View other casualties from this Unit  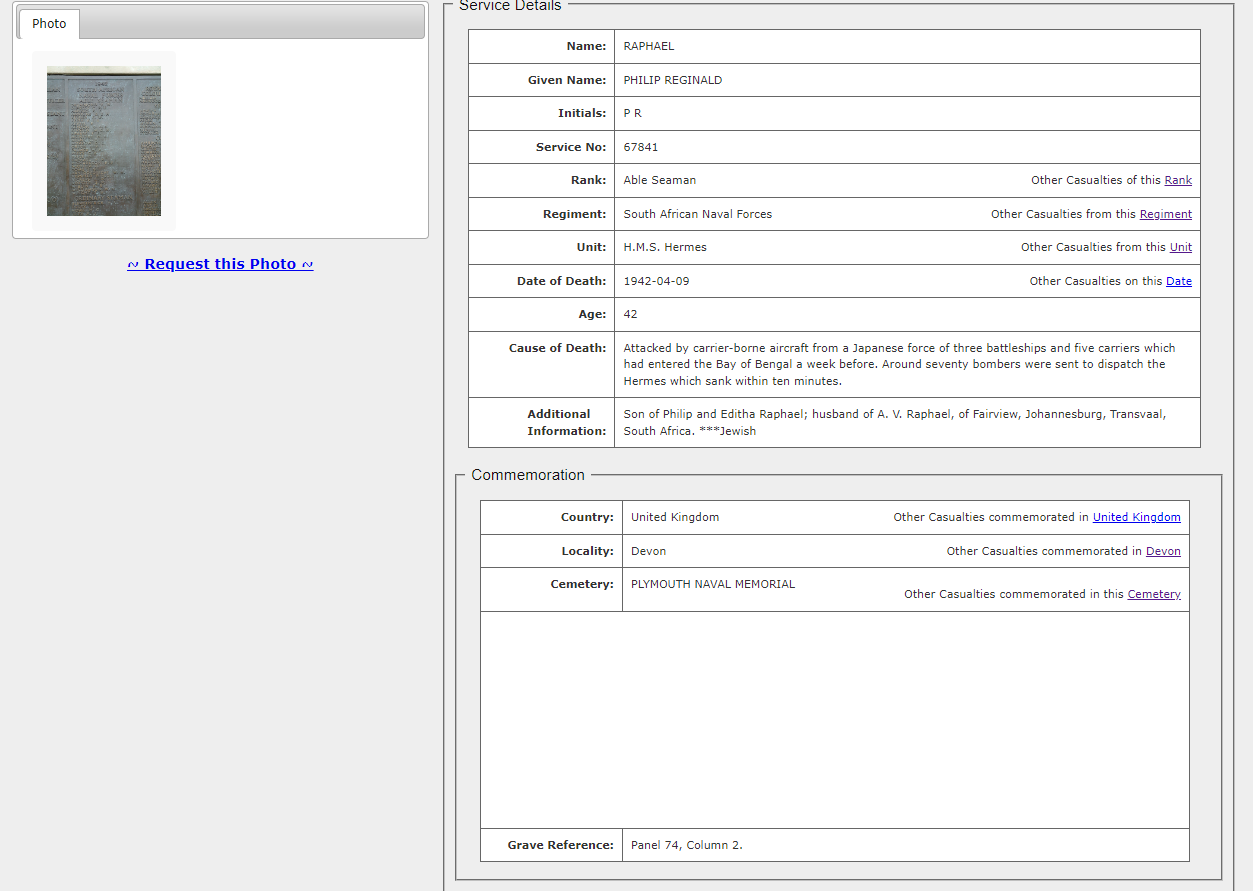click(1181, 247)
